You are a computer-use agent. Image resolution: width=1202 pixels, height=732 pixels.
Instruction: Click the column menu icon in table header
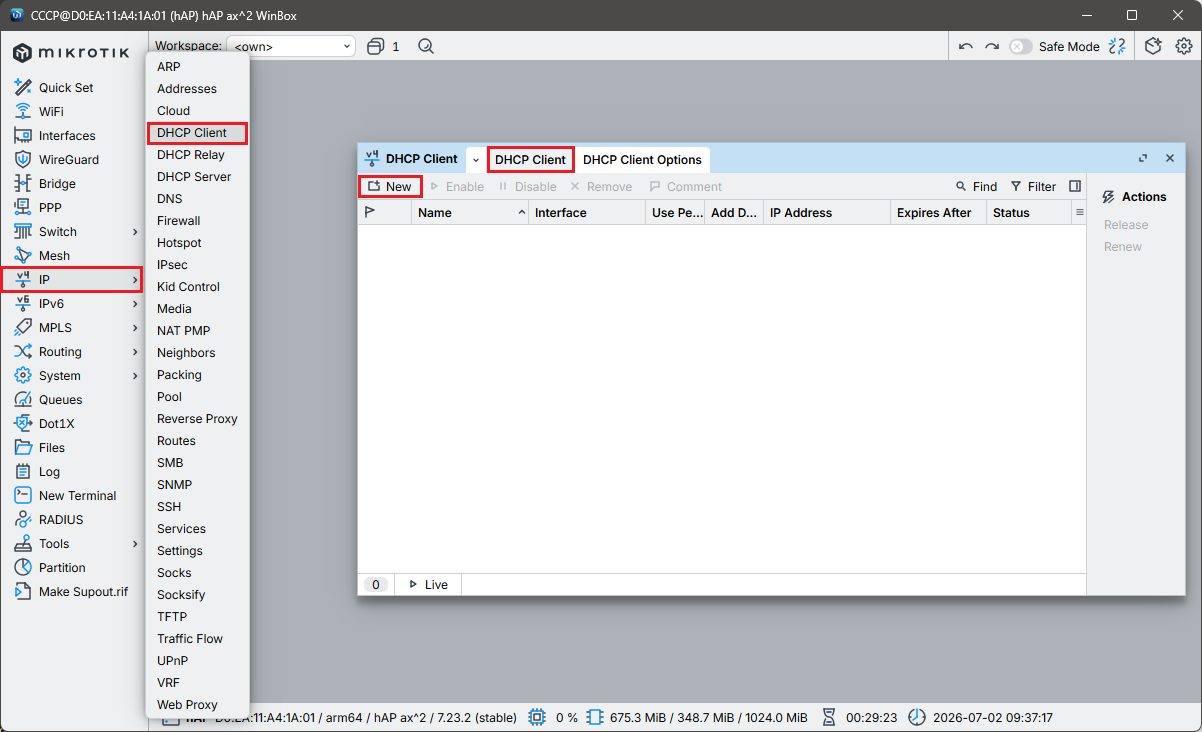(x=1079, y=212)
